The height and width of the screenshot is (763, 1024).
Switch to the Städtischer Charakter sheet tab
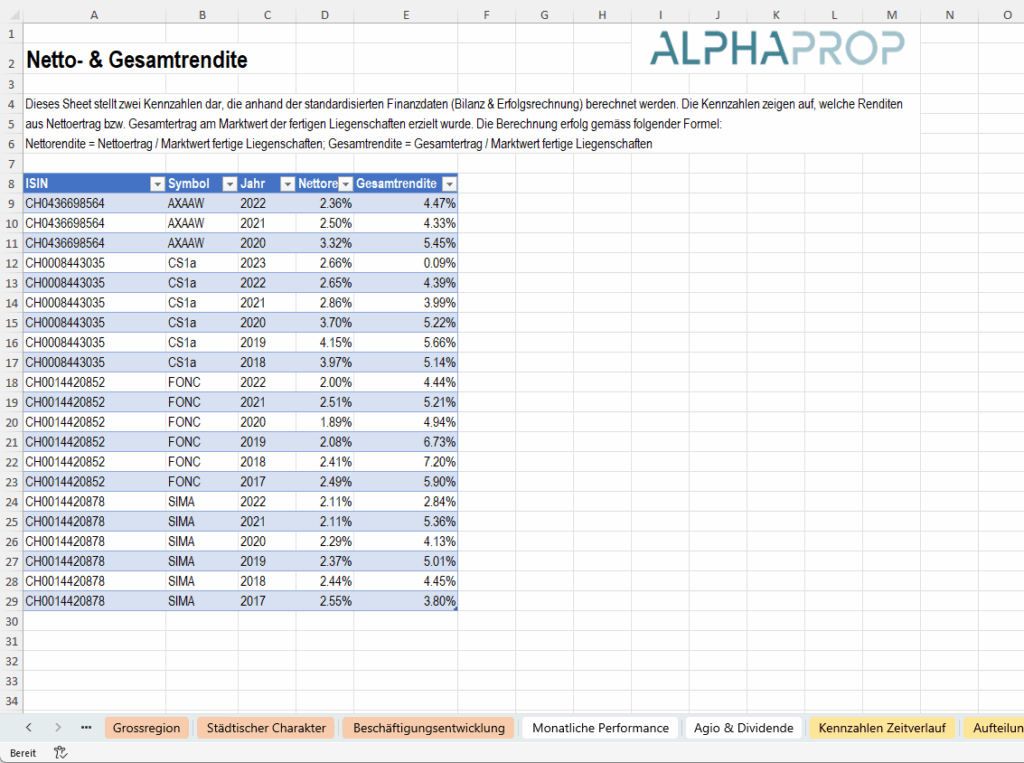266,728
